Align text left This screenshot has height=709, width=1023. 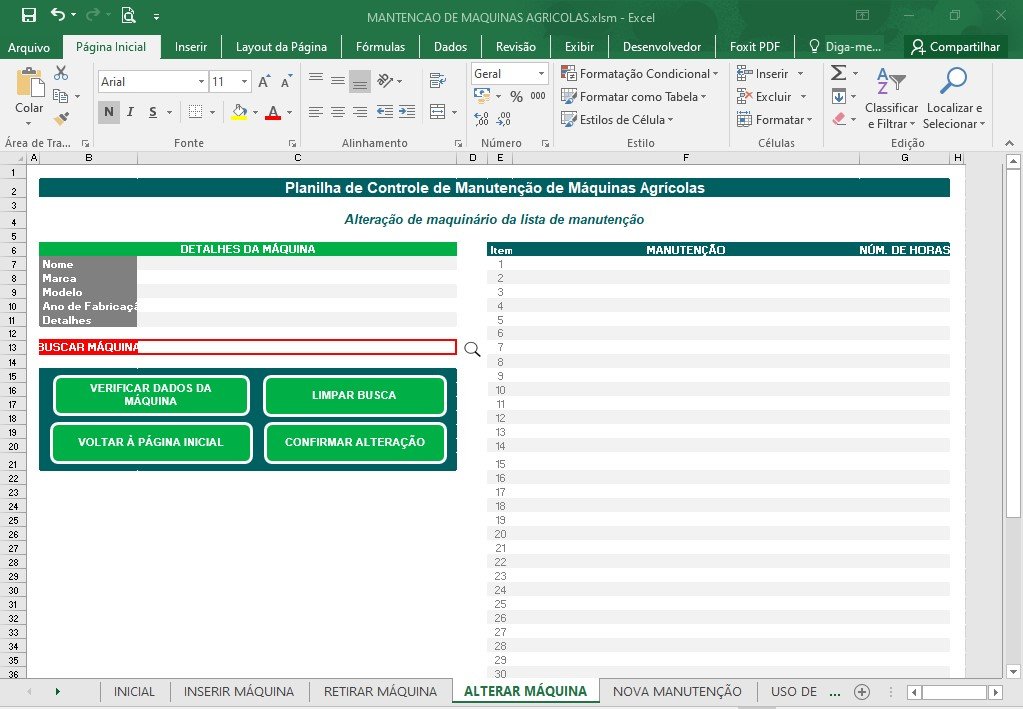point(316,112)
